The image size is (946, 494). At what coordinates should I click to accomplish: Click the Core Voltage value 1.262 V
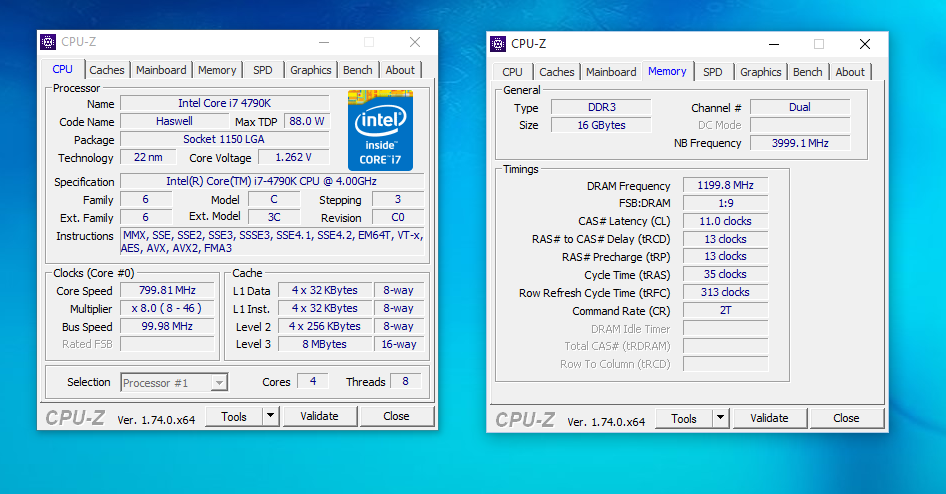pos(293,157)
